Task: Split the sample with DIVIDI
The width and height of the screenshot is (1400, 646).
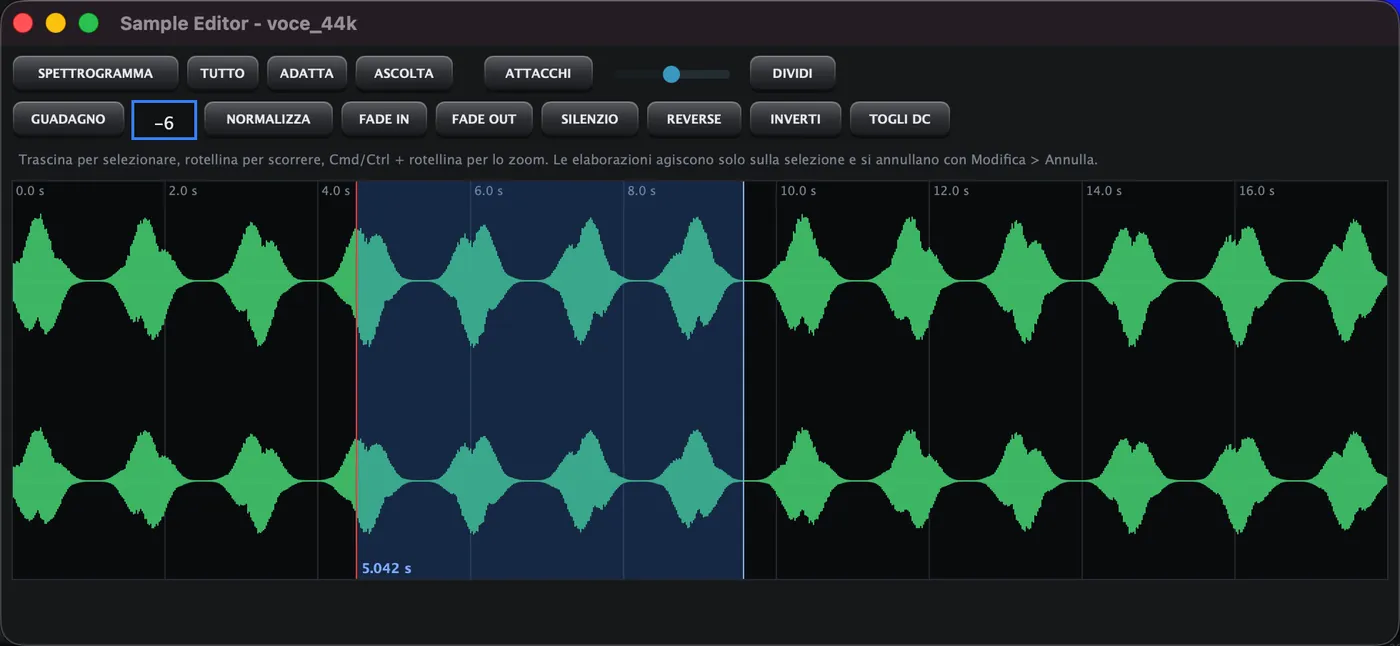Action: point(793,73)
